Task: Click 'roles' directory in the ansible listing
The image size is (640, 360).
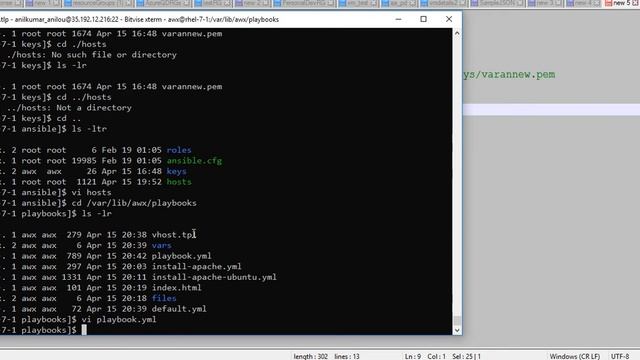Action: click(179, 150)
